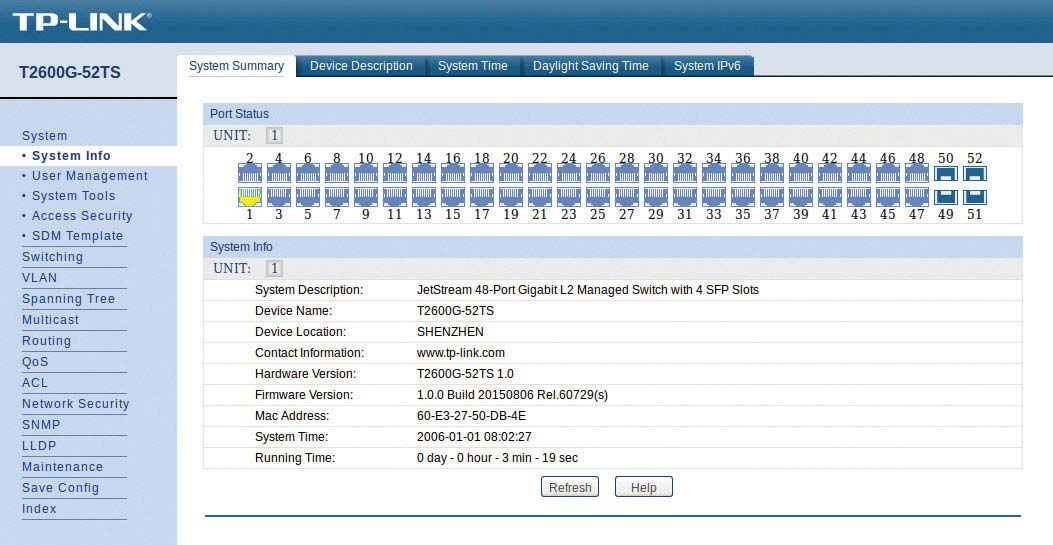Select port 12 icon
1053x545 pixels.
(394, 174)
